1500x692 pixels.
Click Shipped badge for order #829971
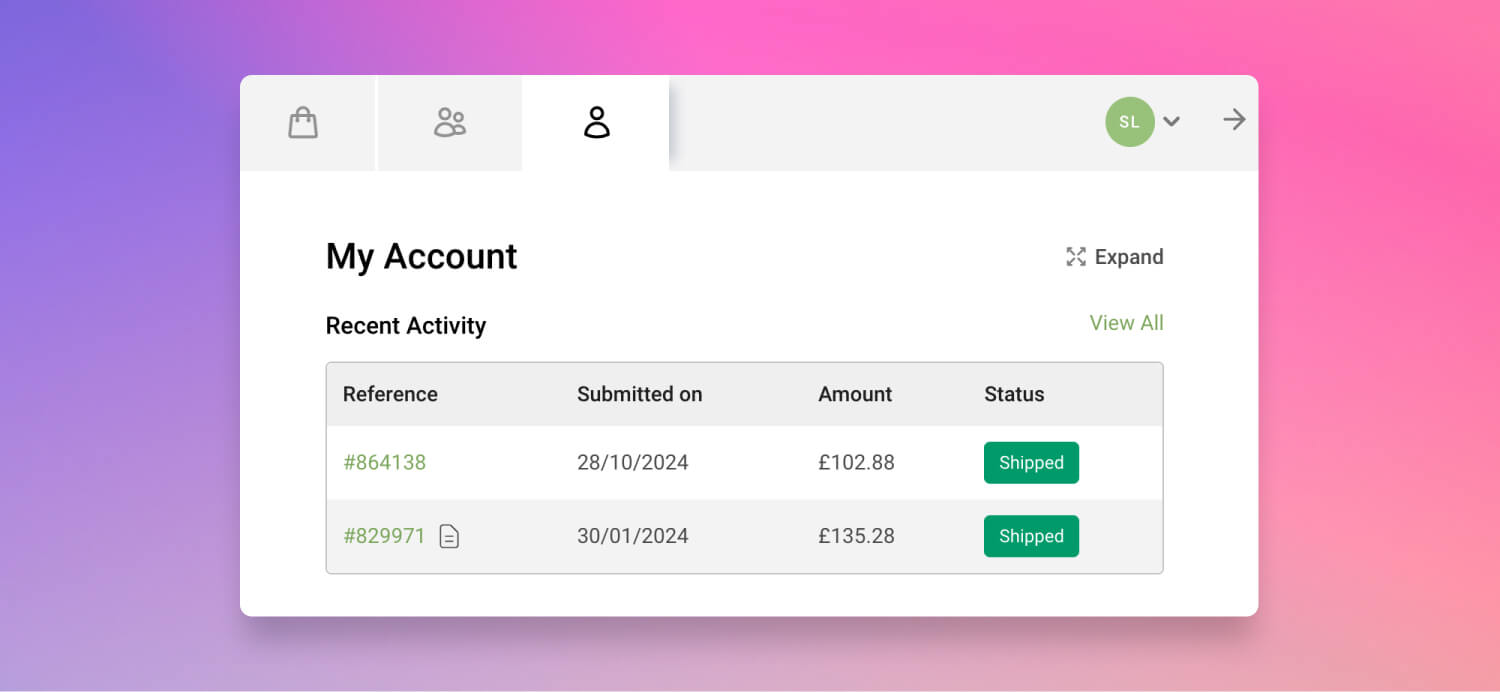(1031, 536)
